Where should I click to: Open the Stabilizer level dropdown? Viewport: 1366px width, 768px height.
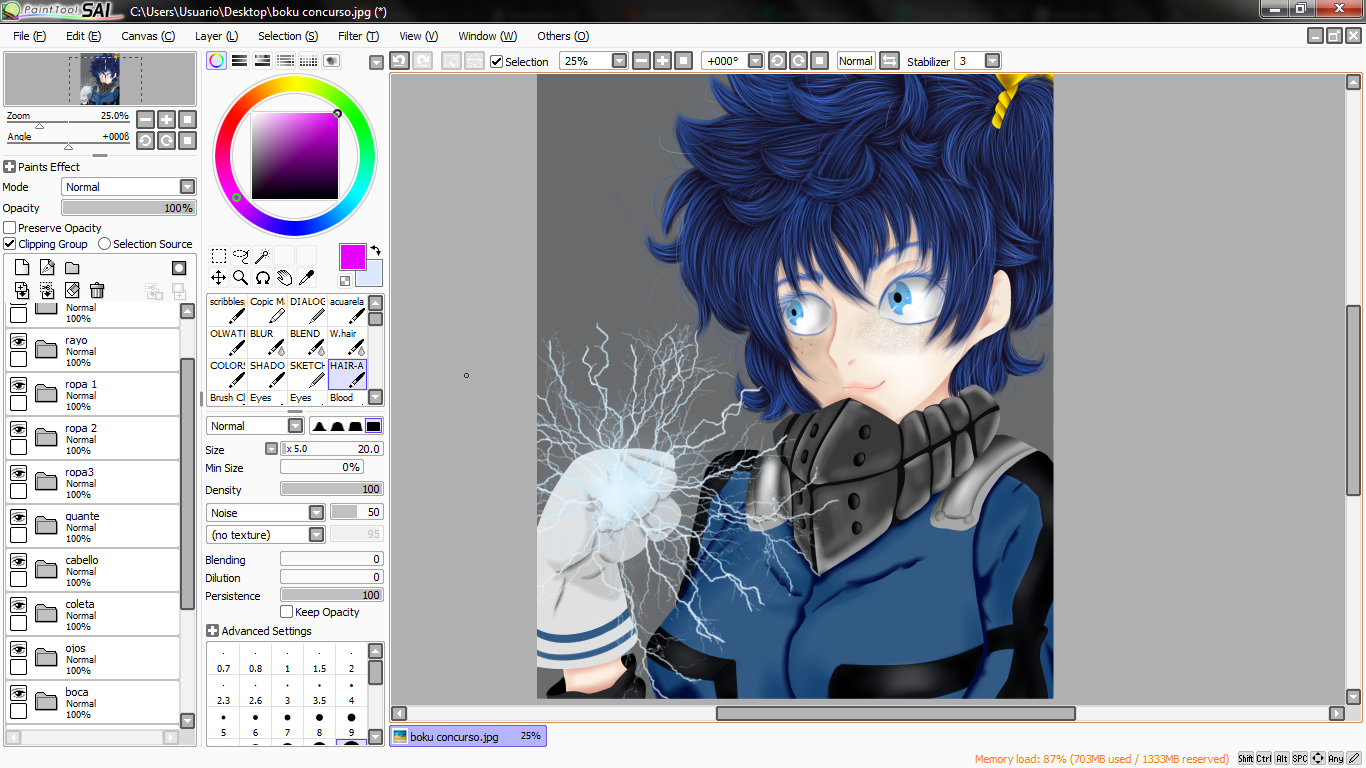(x=992, y=61)
